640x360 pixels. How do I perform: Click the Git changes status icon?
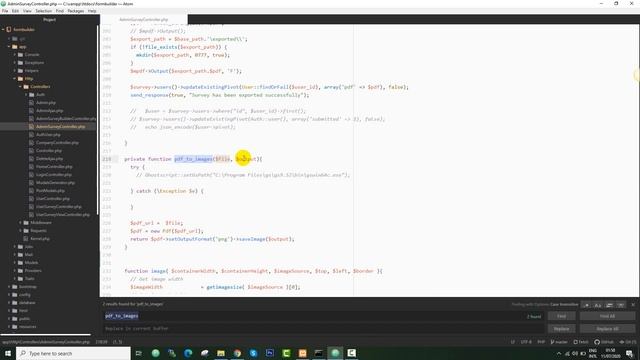tap(628, 342)
